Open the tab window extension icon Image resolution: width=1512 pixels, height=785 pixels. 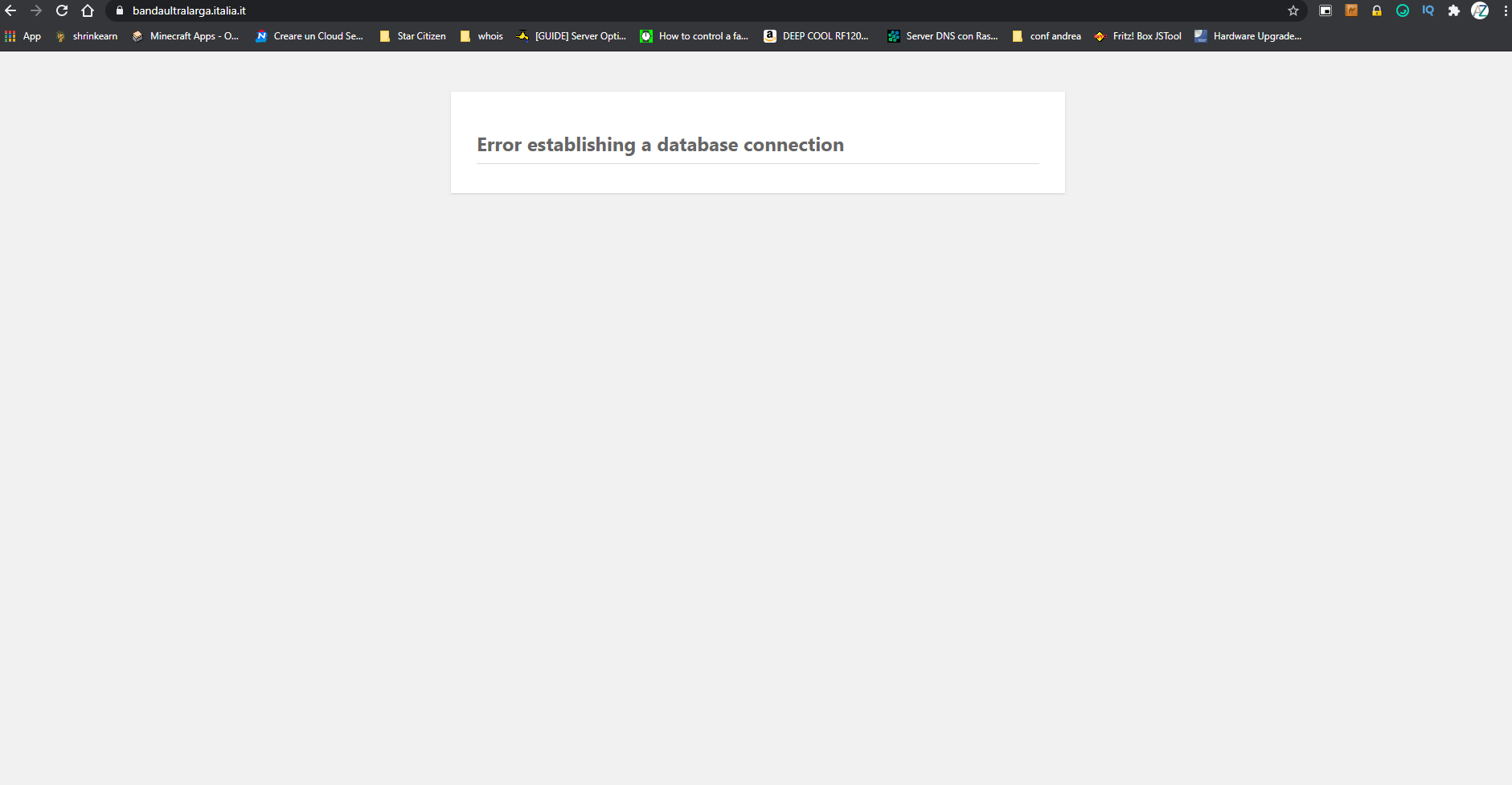(x=1326, y=10)
